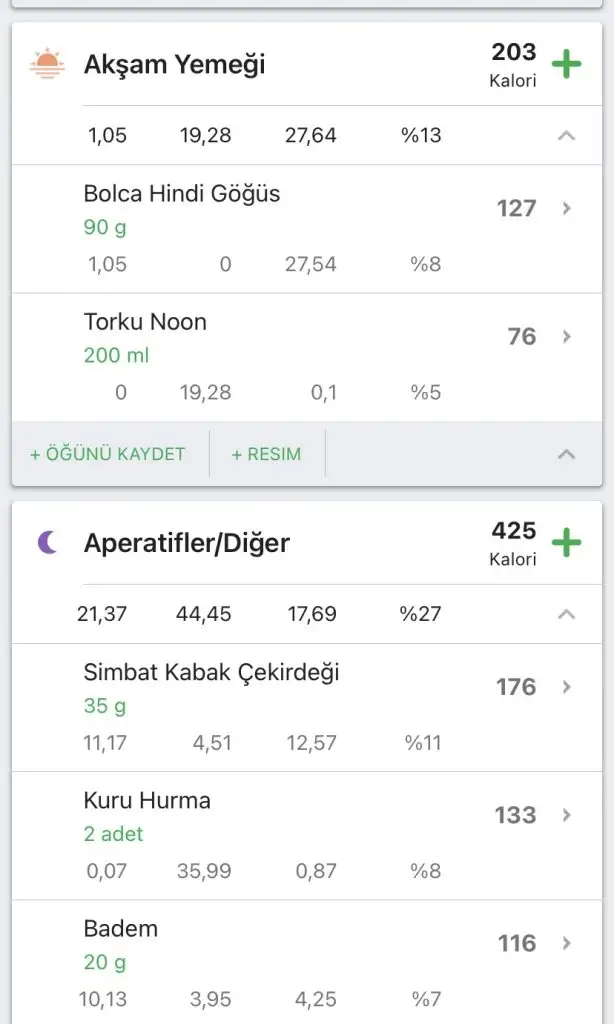Image resolution: width=614 pixels, height=1024 pixels.
Task: Open Torku Noon details arrow
Action: tap(566, 337)
